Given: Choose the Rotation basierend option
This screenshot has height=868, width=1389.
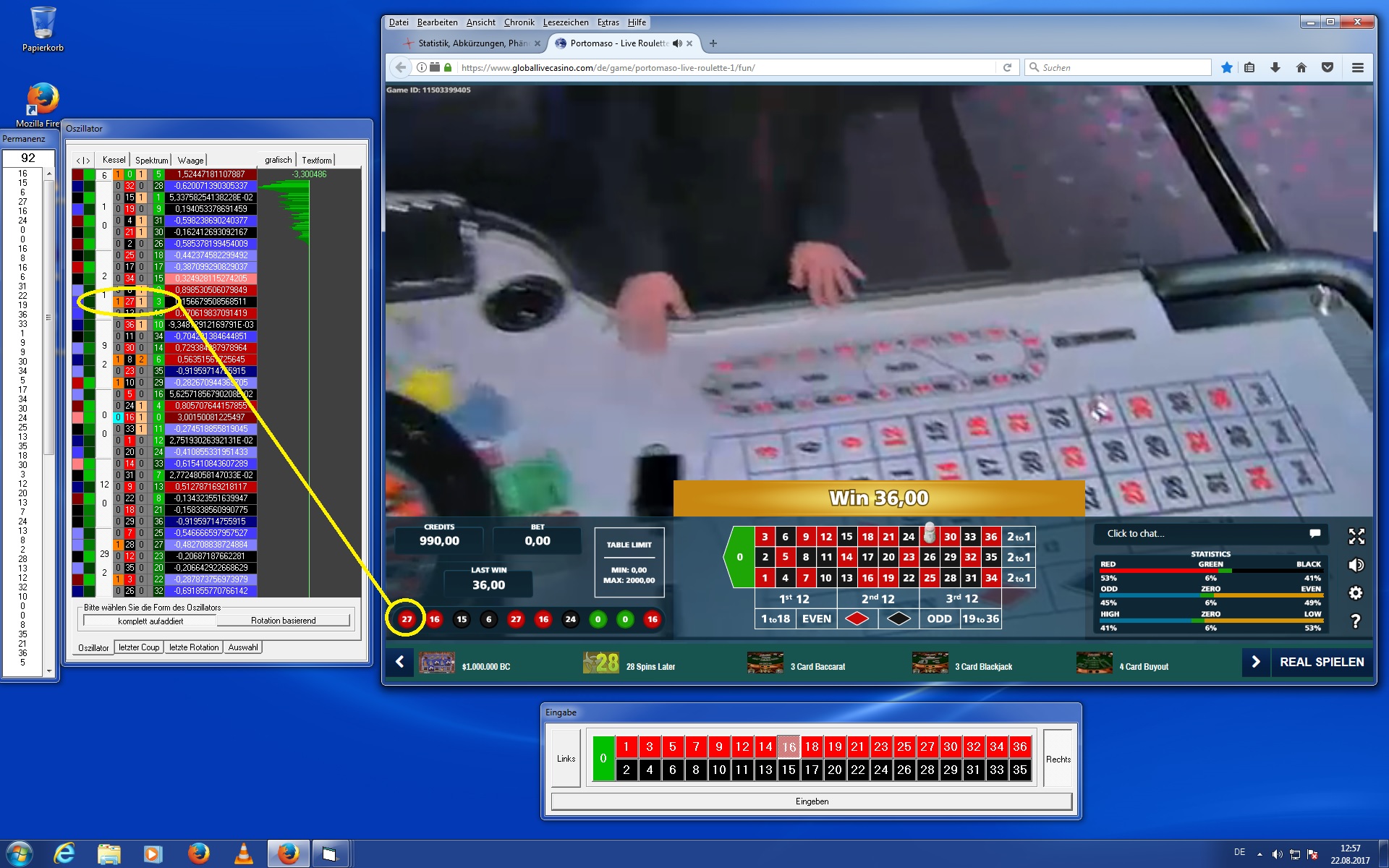Looking at the screenshot, I should [x=284, y=621].
